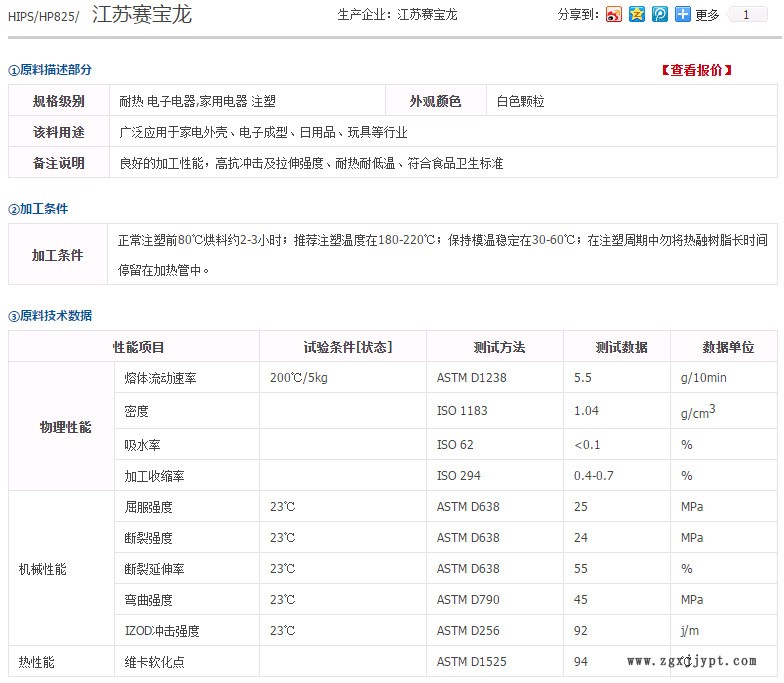This screenshot has width=784, height=683.
Task: Click the 55 elongation value
Action: pyautogui.click(x=580, y=568)
